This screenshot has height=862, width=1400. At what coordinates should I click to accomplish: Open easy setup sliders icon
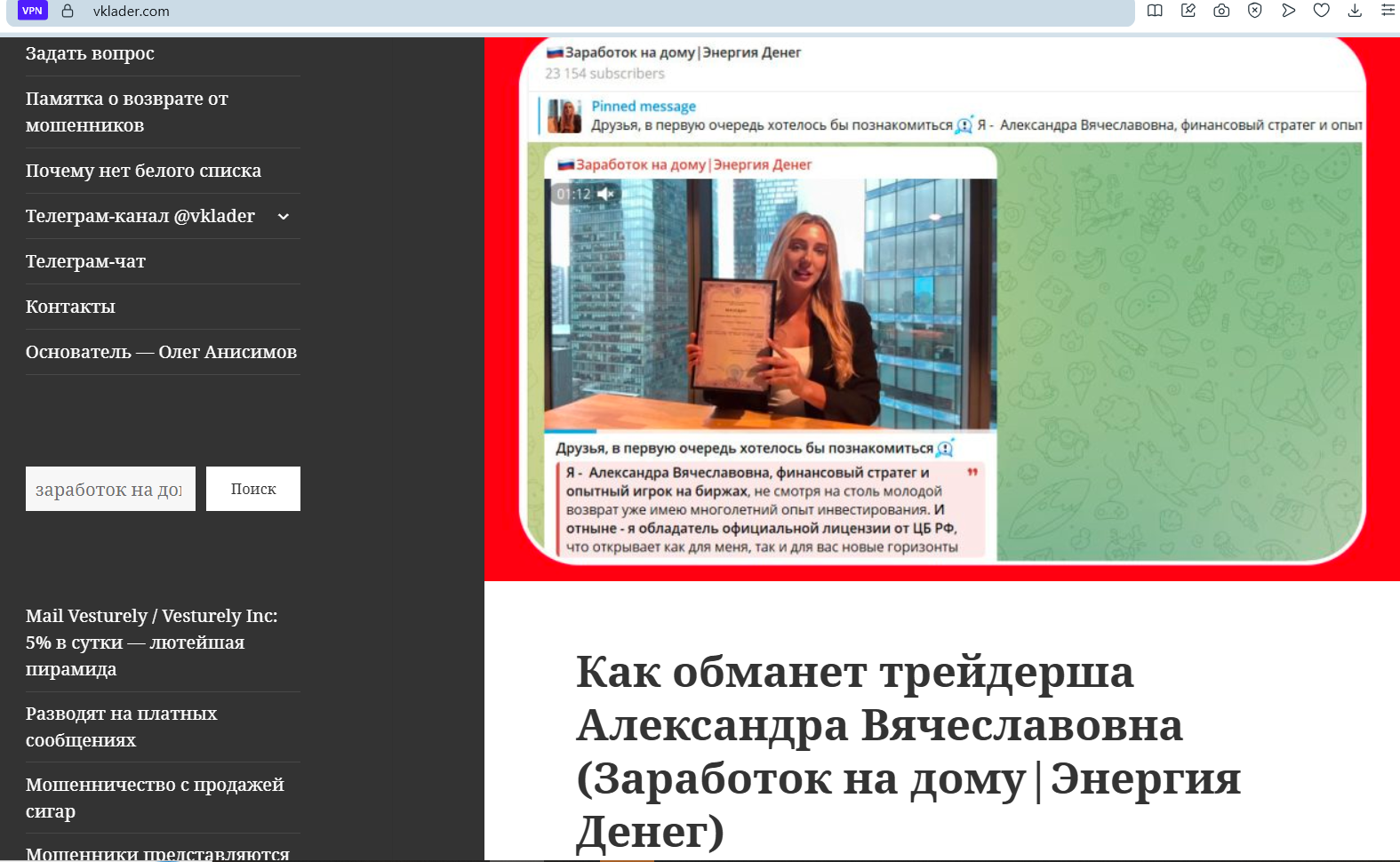point(1388,11)
